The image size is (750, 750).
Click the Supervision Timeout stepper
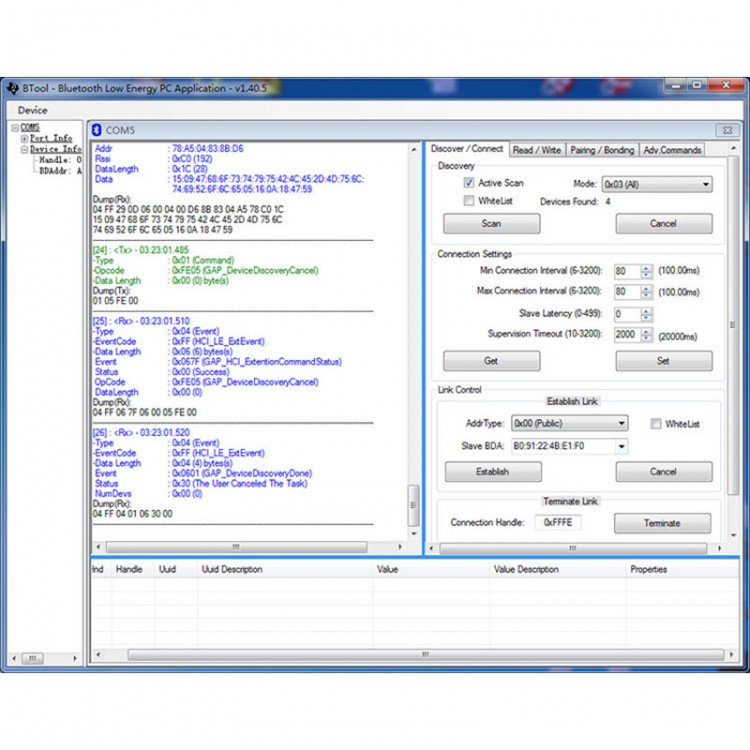coord(646,335)
